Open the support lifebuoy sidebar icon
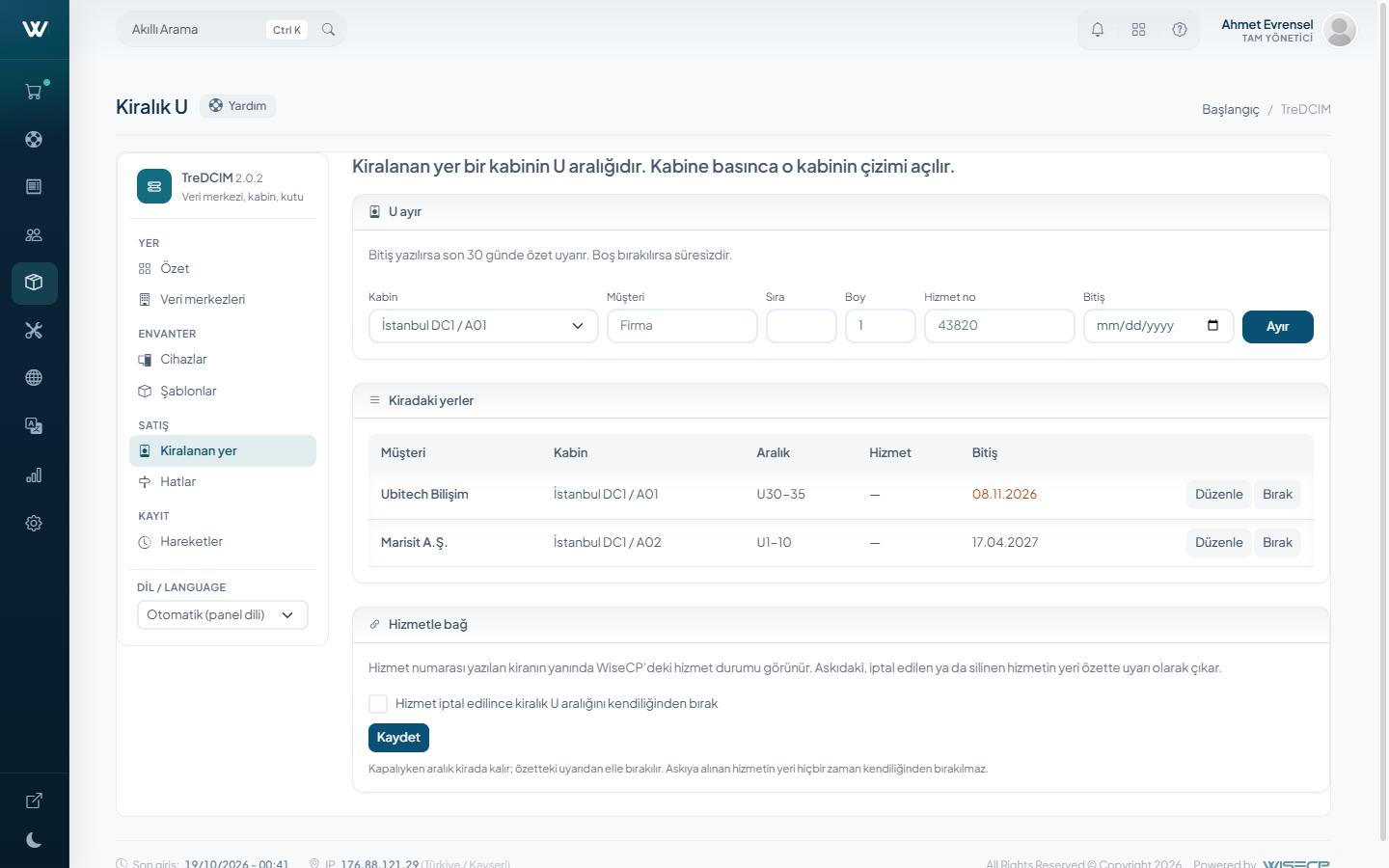This screenshot has height=868, width=1389. point(34,139)
